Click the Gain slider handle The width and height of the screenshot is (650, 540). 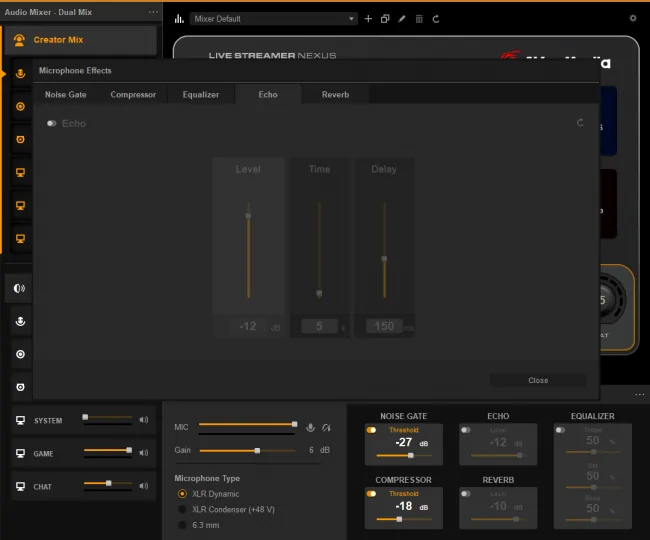tap(257, 450)
